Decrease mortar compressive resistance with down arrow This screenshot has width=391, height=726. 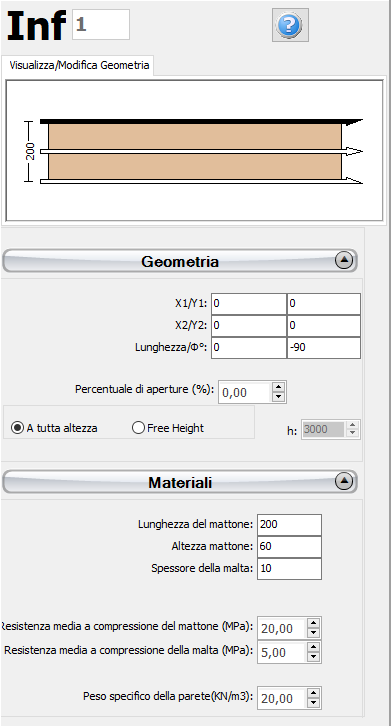click(314, 657)
